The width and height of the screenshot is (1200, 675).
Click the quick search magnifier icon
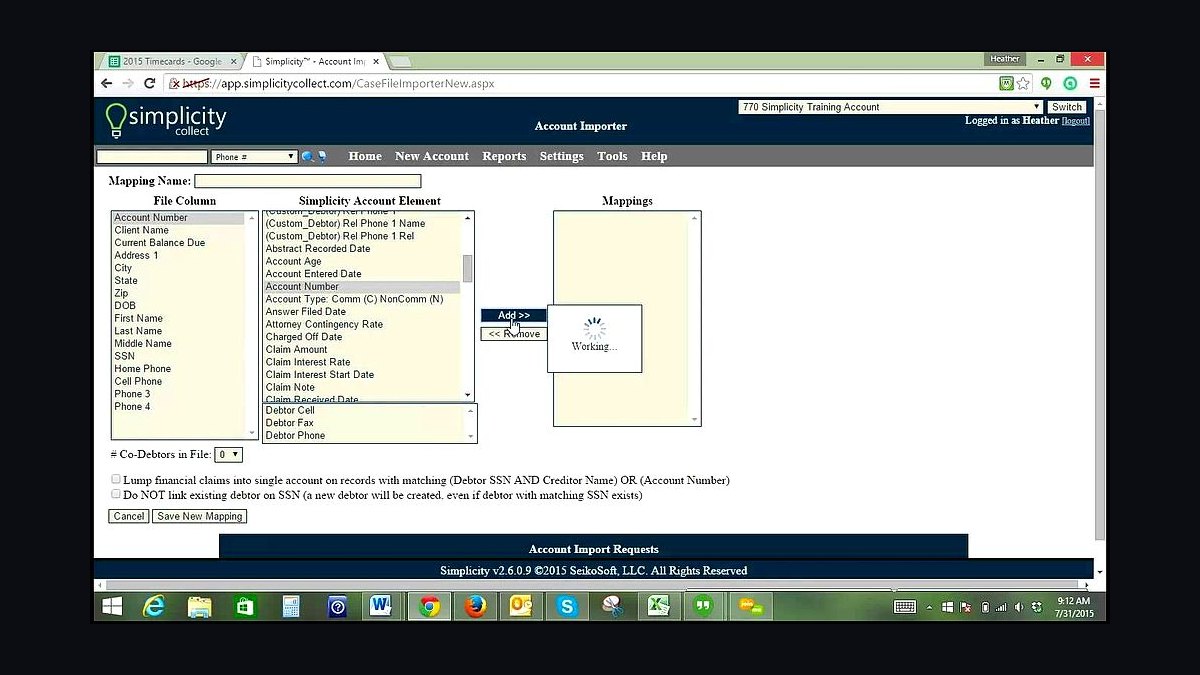[307, 157]
